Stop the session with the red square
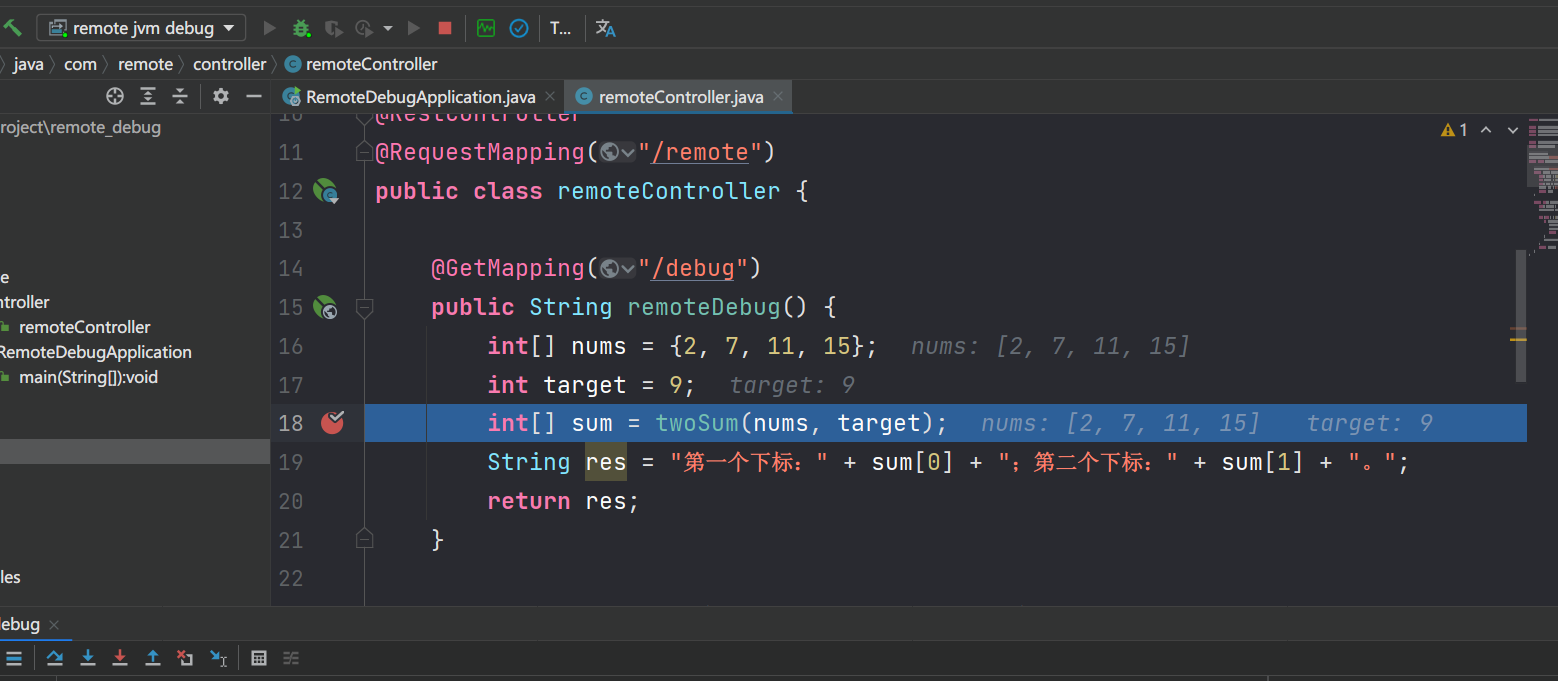Image resolution: width=1558 pixels, height=681 pixels. click(445, 28)
